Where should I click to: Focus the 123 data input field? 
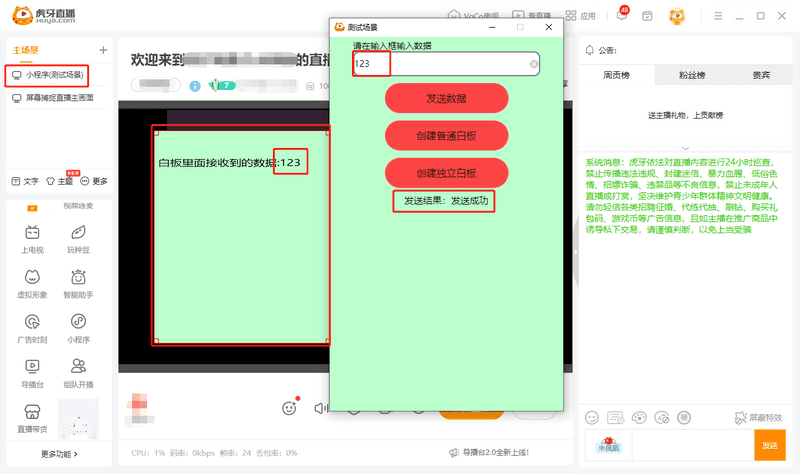(446, 64)
